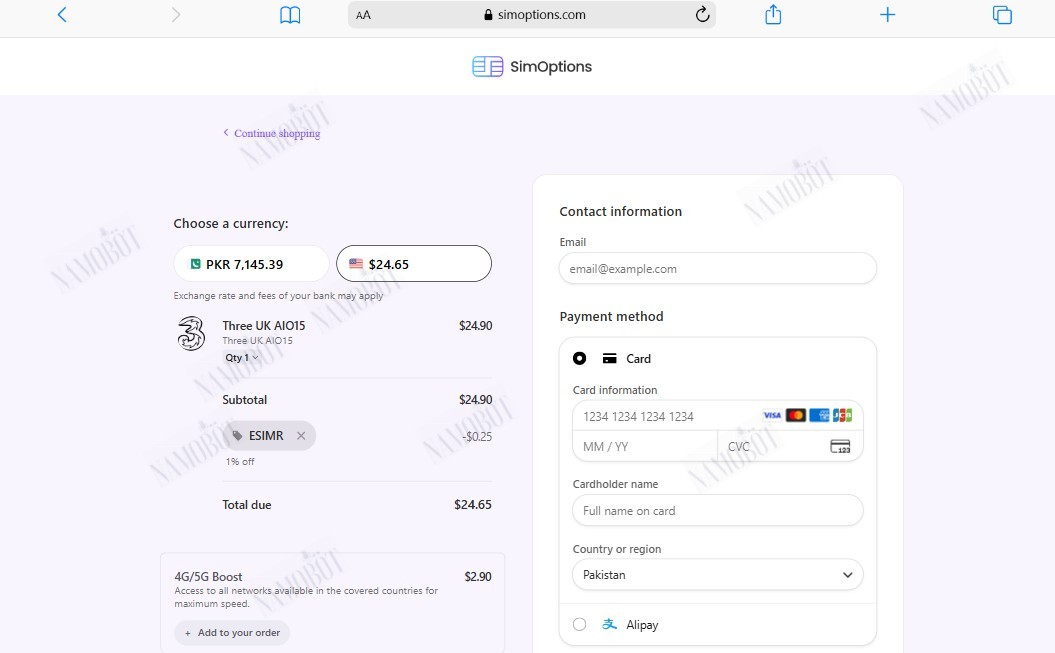Open the Safari share sheet icon
The height and width of the screenshot is (653, 1055).
[x=773, y=14]
